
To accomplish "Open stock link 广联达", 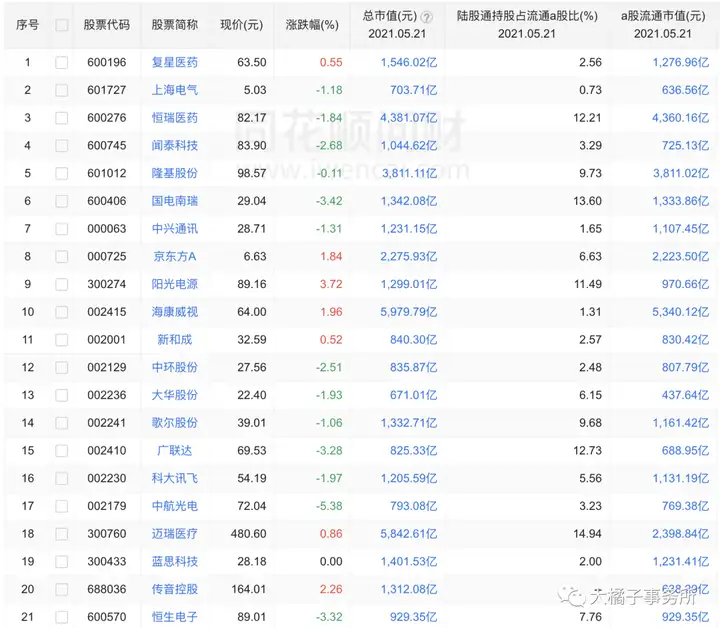I will 174,451.
